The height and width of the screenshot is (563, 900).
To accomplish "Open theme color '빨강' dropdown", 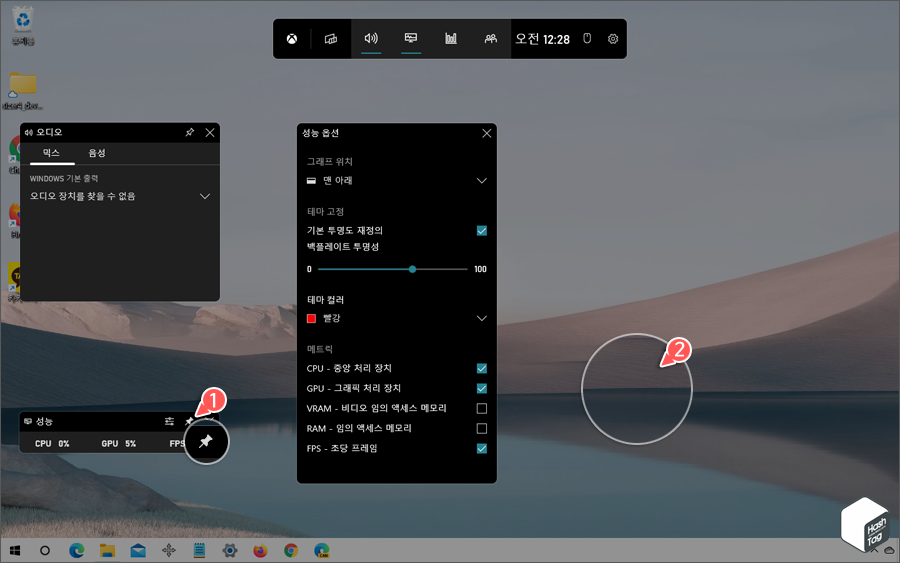I will [397, 319].
